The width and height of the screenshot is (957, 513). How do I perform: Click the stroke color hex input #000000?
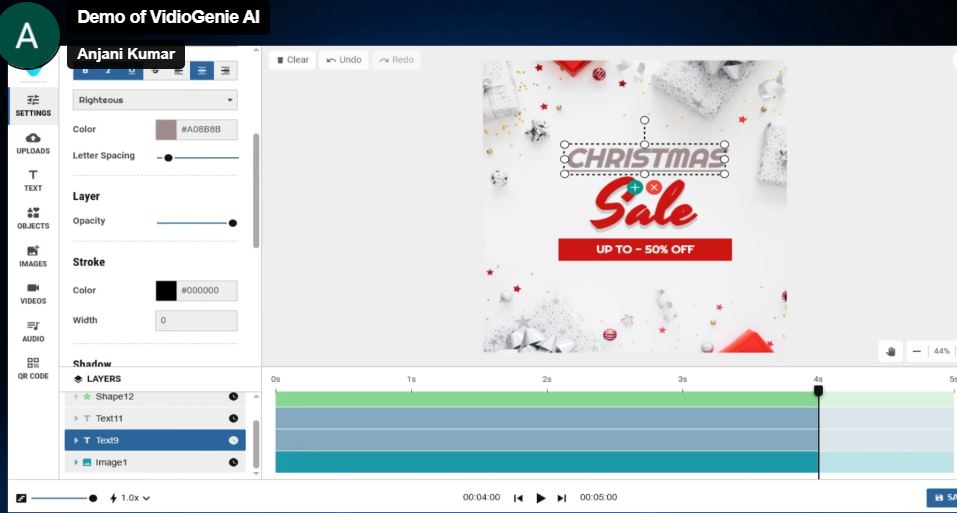pos(207,290)
